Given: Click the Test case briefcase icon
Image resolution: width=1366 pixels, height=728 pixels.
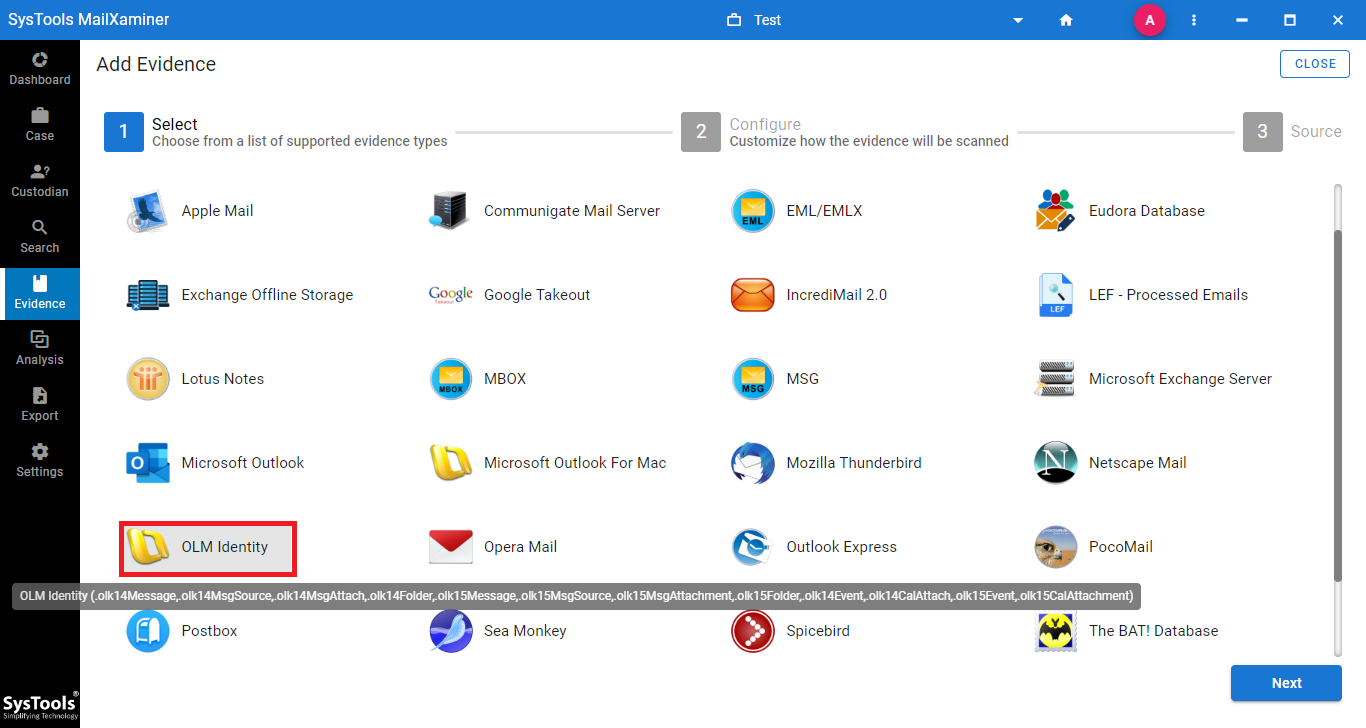Looking at the screenshot, I should tap(735, 20).
